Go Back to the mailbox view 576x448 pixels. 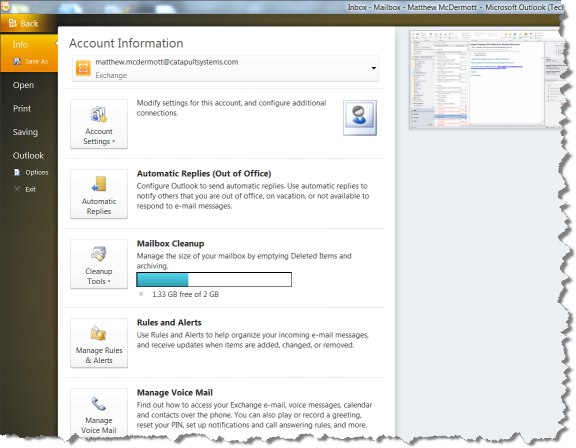point(24,24)
